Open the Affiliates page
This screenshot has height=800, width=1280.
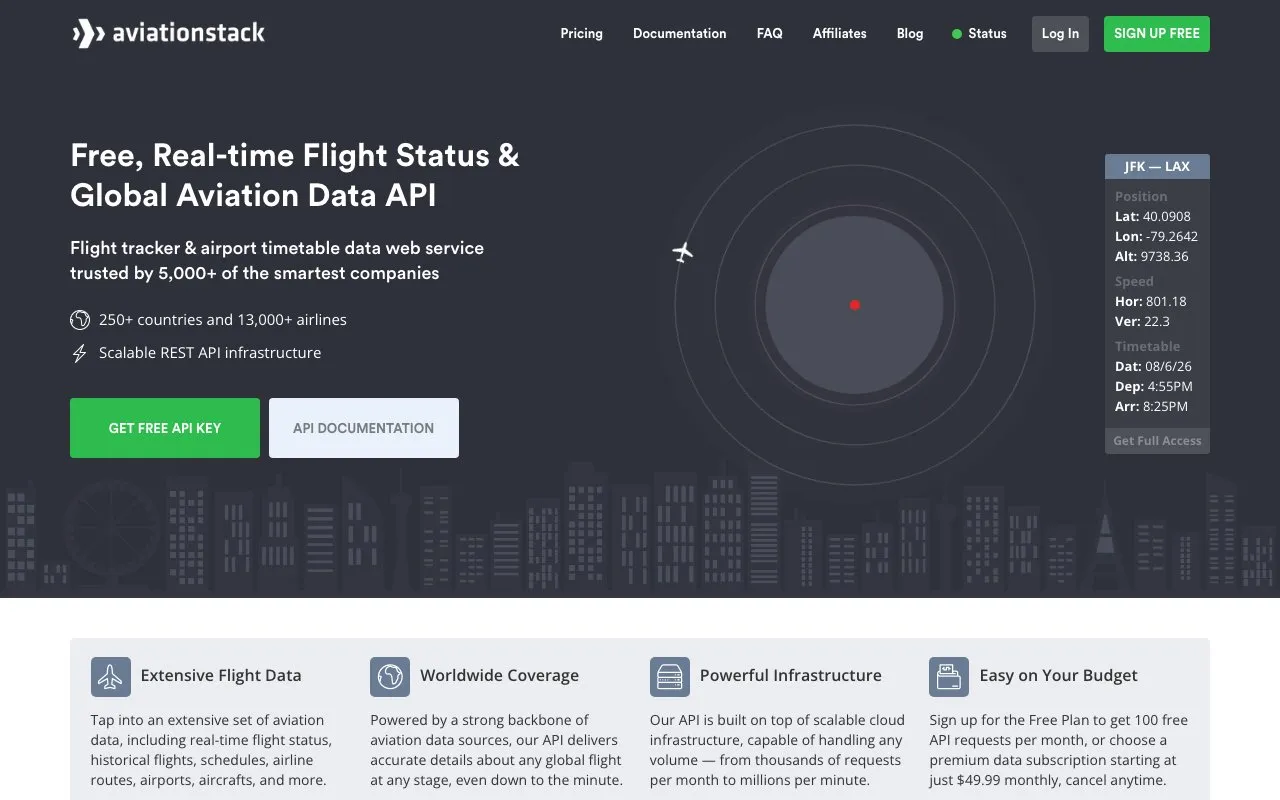point(840,34)
